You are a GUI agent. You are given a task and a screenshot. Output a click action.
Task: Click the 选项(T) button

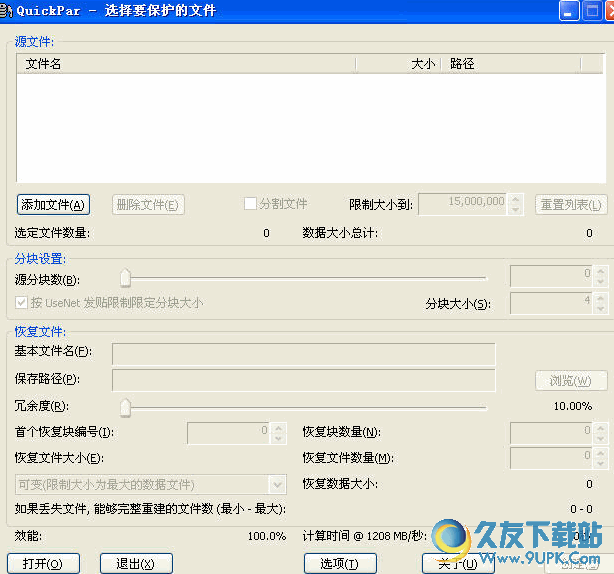click(340, 563)
